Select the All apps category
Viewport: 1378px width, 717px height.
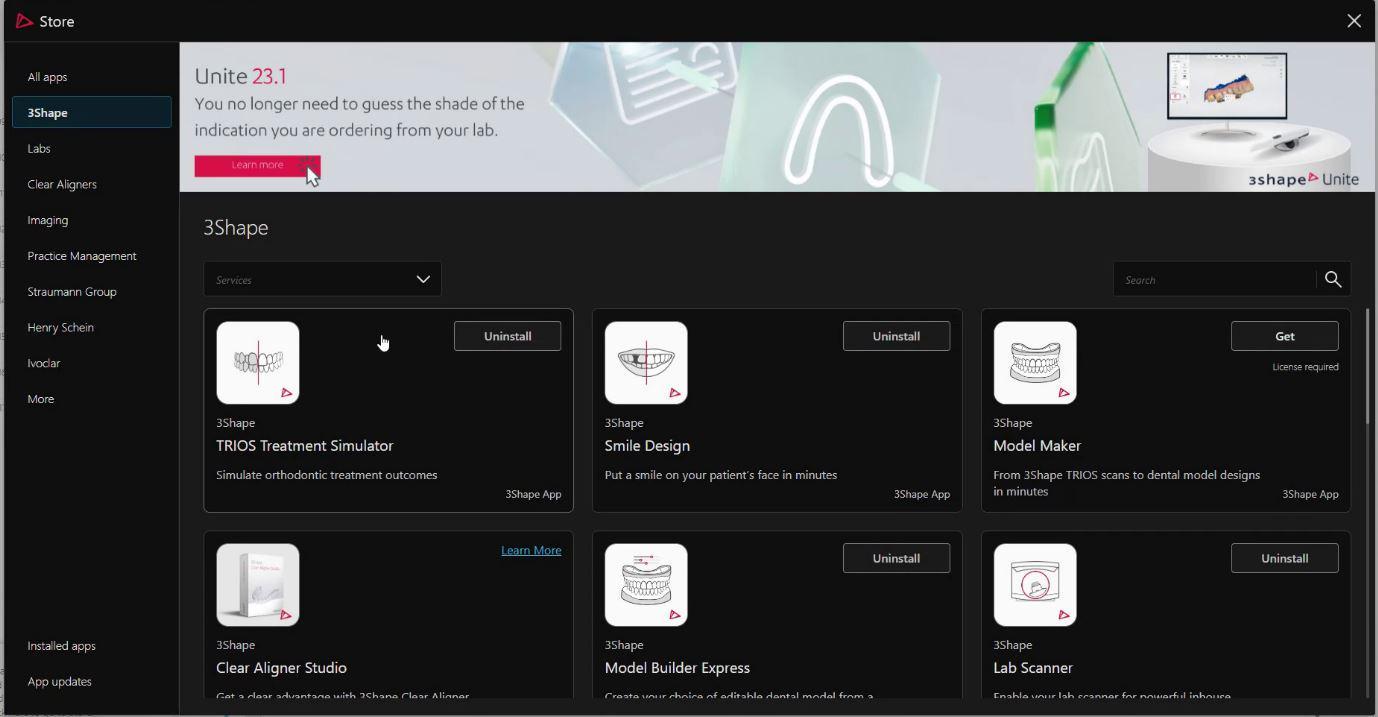(x=48, y=77)
